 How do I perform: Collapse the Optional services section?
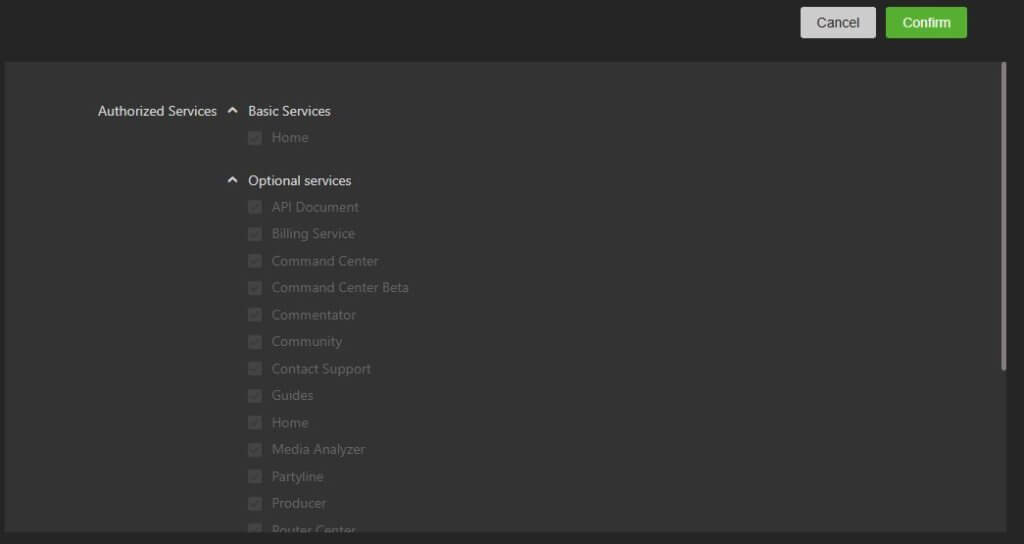[233, 181]
